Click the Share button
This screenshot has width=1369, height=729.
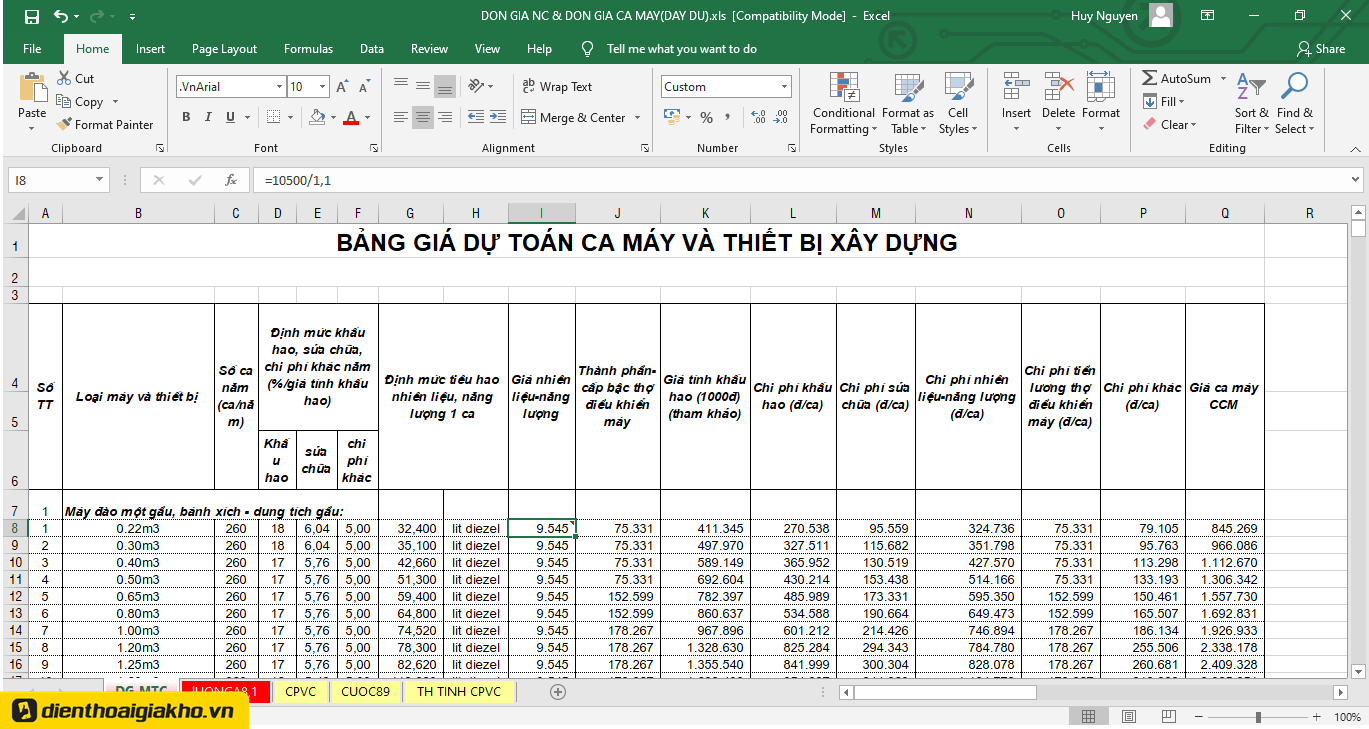coord(1320,49)
